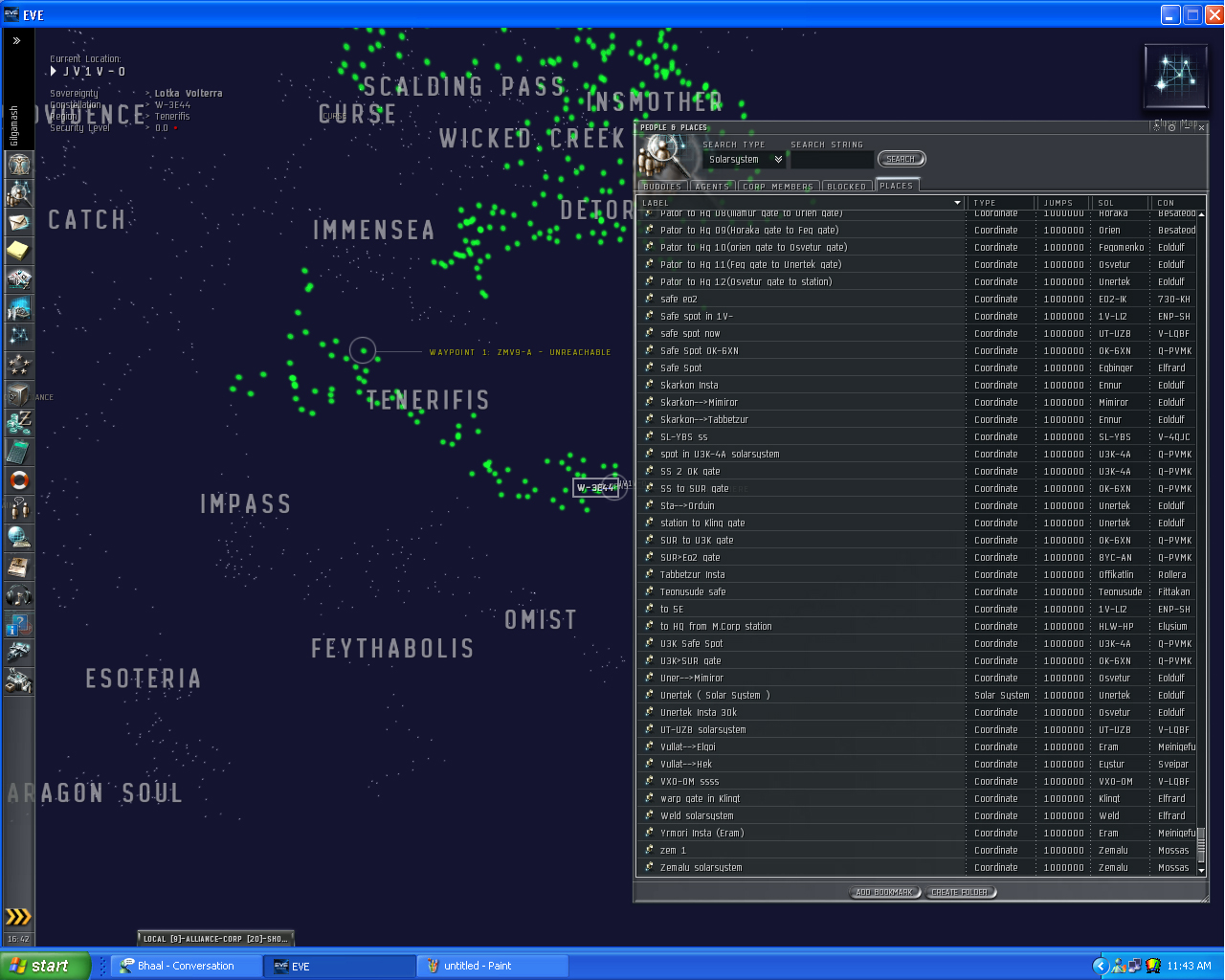This screenshot has width=1225, height=980.
Task: Open the journal book icon
Action: pos(19,567)
